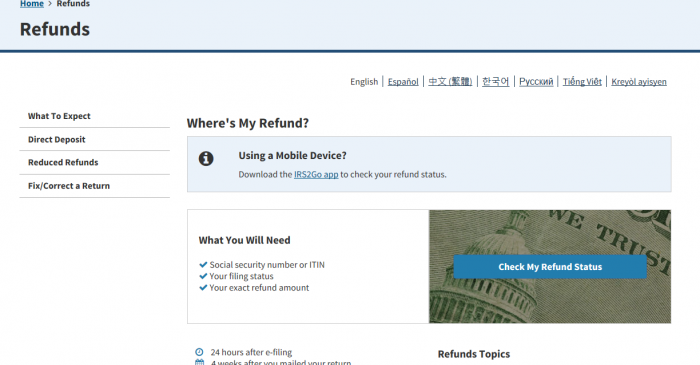The width and height of the screenshot is (700, 365).
Task: Select the Русский language option
Action: (x=536, y=82)
